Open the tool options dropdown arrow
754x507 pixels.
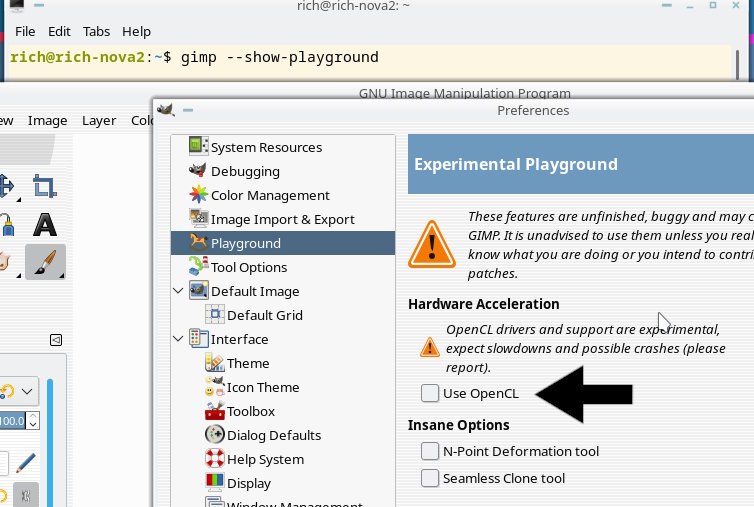(x=26, y=391)
